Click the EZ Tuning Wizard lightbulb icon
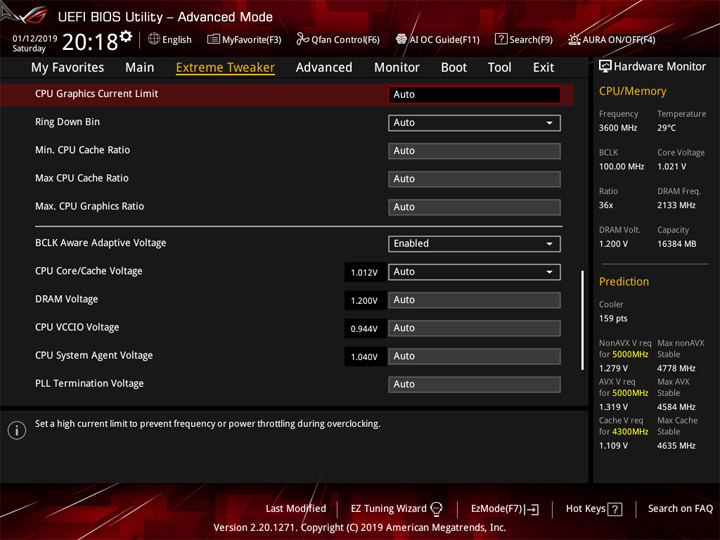 point(436,509)
